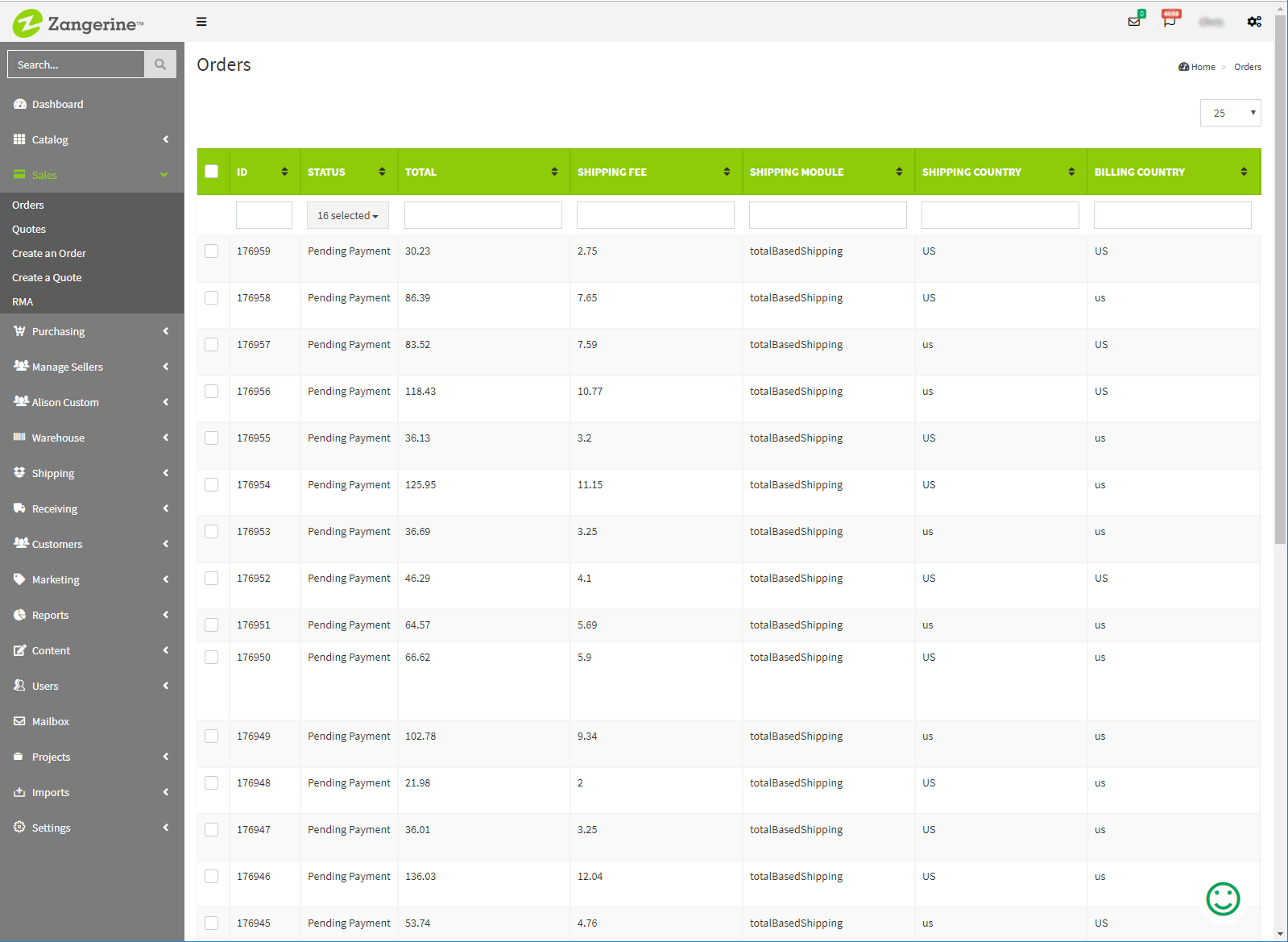Click the Manage Sellers people icon

[x=21, y=366]
